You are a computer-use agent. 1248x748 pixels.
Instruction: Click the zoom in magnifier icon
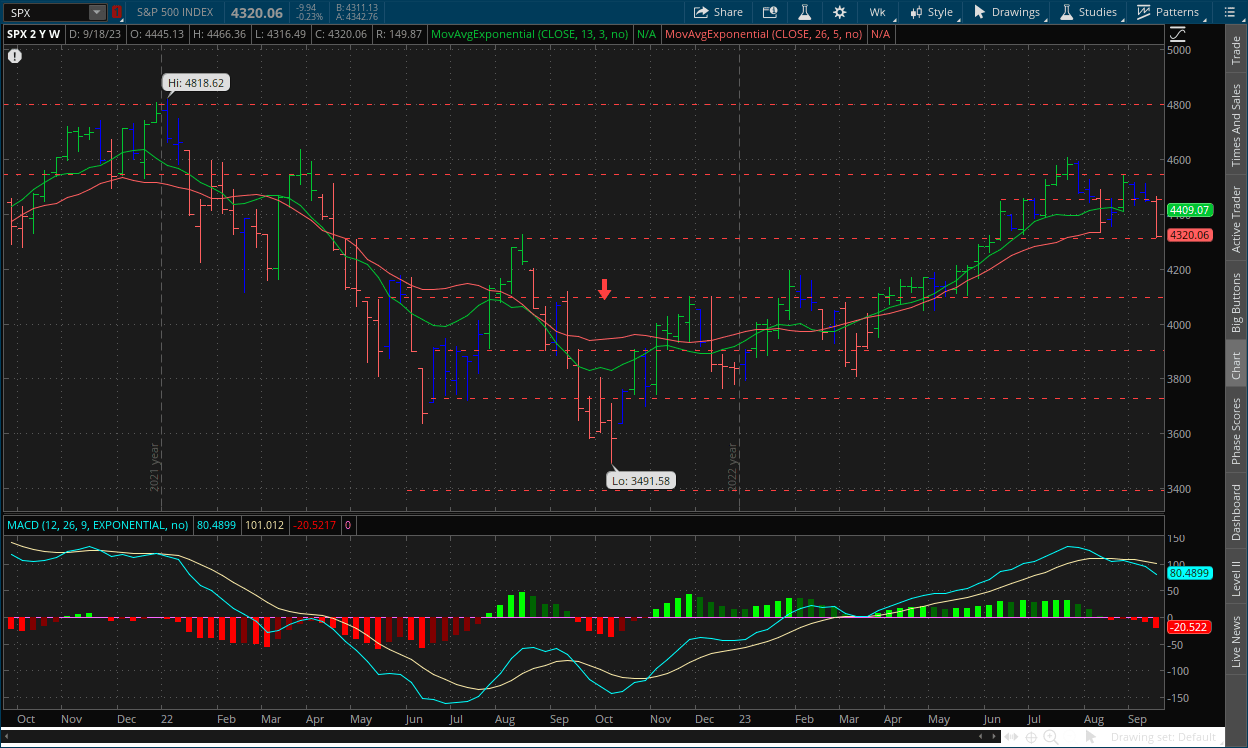1052,737
